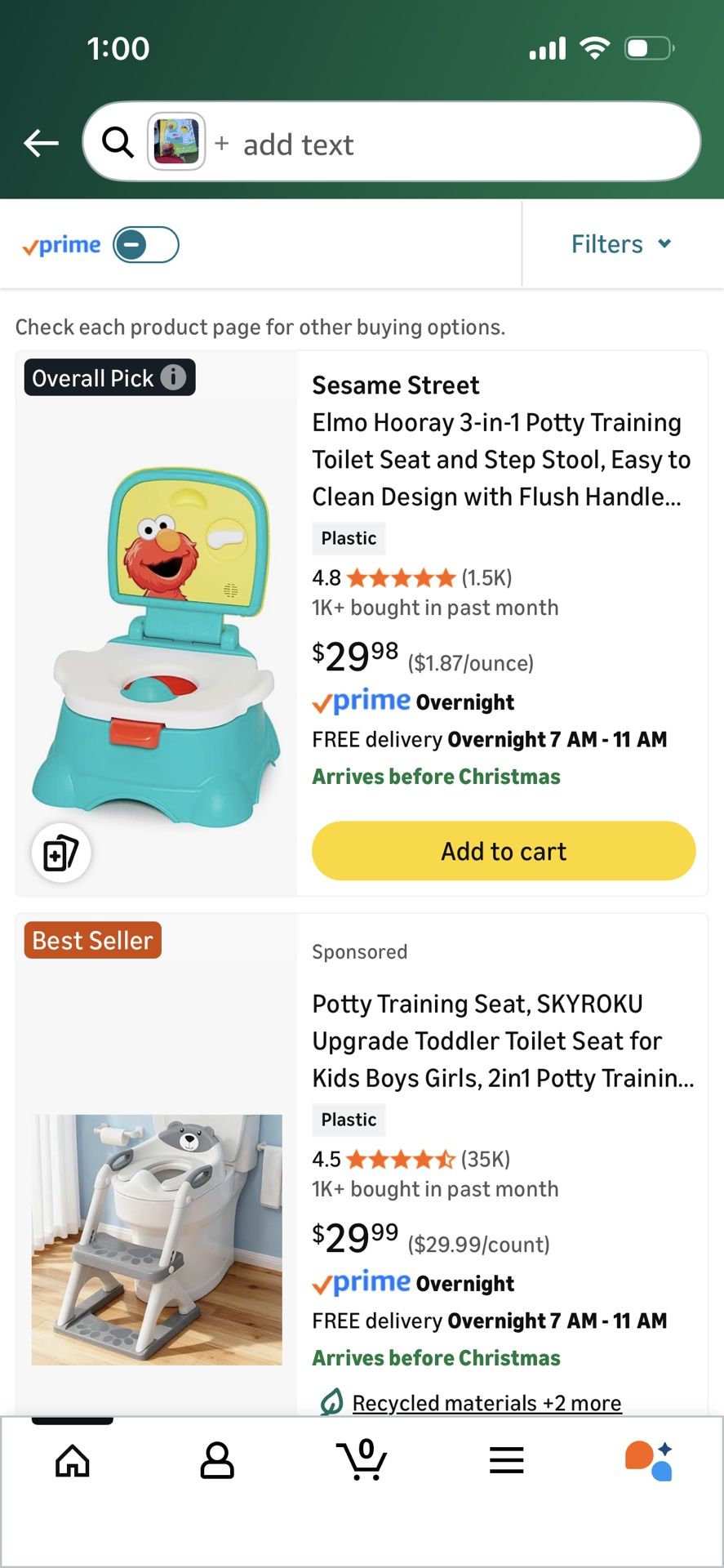Tap the magnifying glass search icon
The image size is (724, 1568).
click(118, 141)
